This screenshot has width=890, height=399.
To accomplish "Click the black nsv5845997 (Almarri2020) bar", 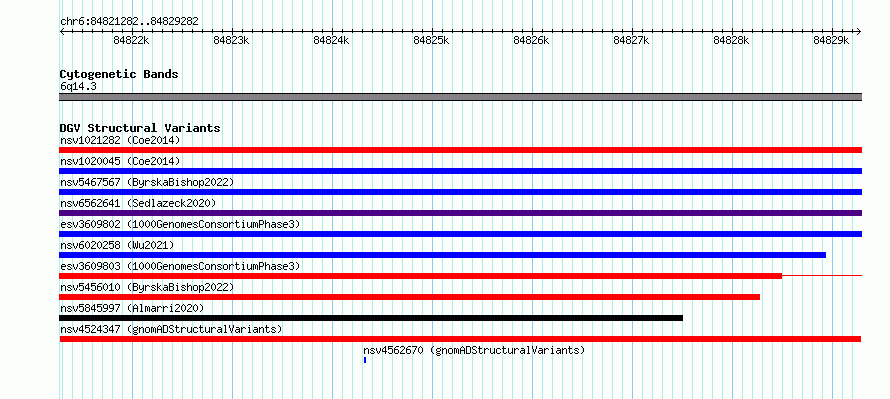I will (371, 318).
